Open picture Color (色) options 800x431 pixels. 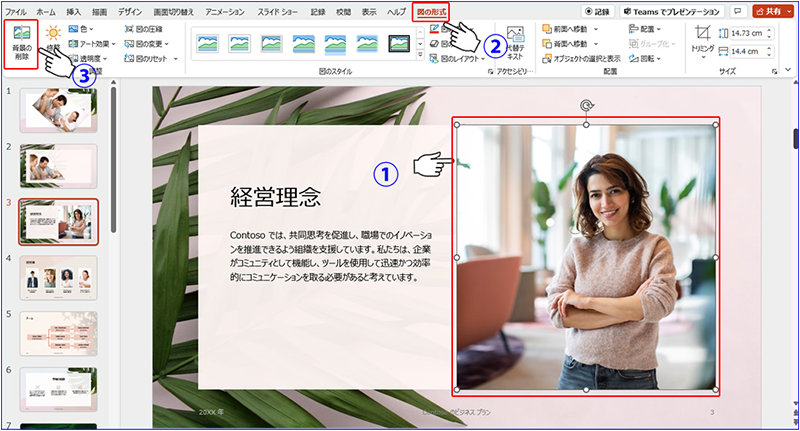coord(81,29)
